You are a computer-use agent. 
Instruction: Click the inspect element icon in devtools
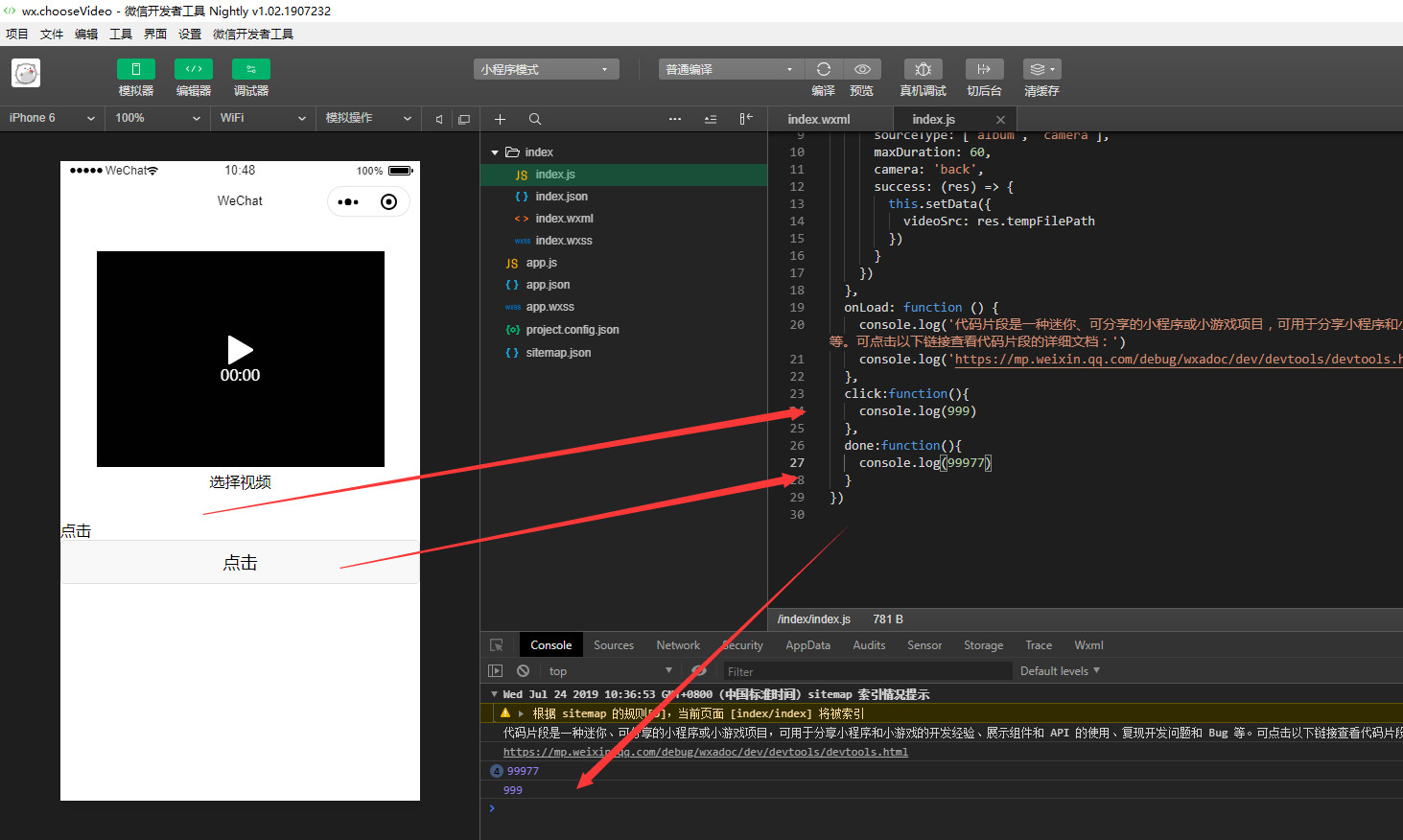point(496,645)
